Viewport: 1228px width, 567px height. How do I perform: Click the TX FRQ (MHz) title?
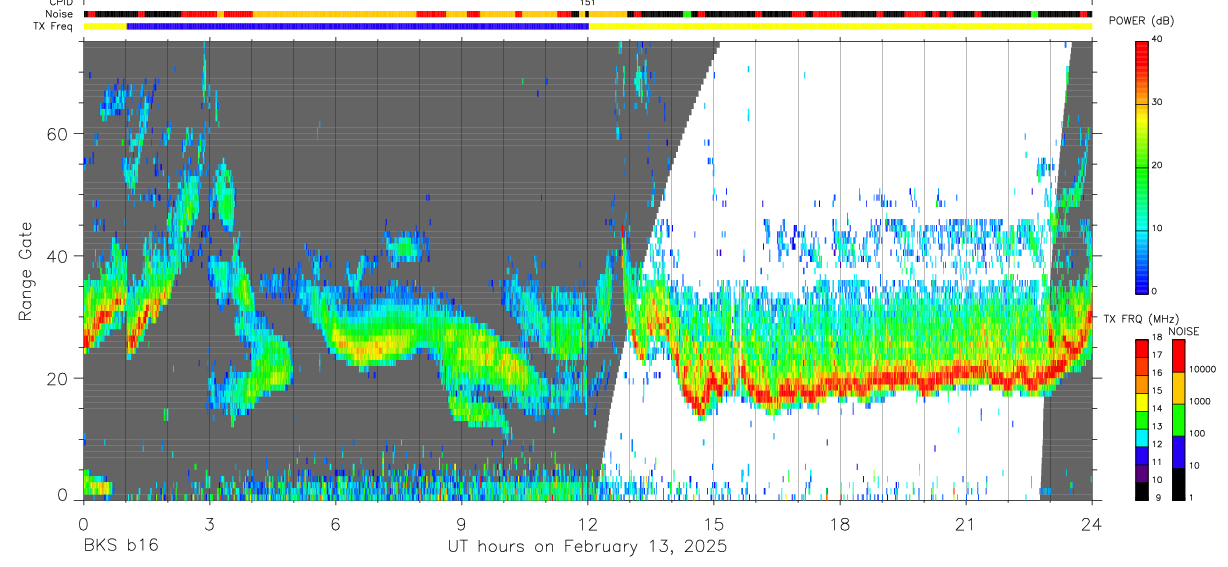(1141, 318)
